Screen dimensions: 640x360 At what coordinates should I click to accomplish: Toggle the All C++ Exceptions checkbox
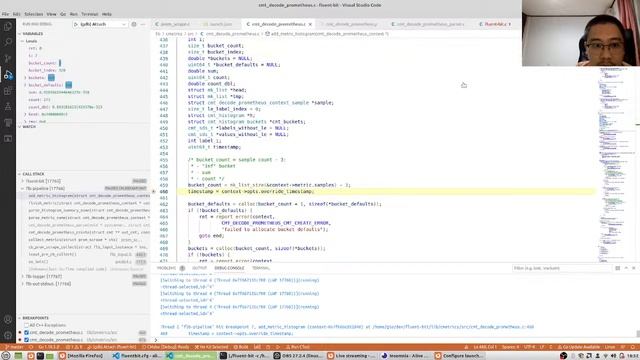27,325
